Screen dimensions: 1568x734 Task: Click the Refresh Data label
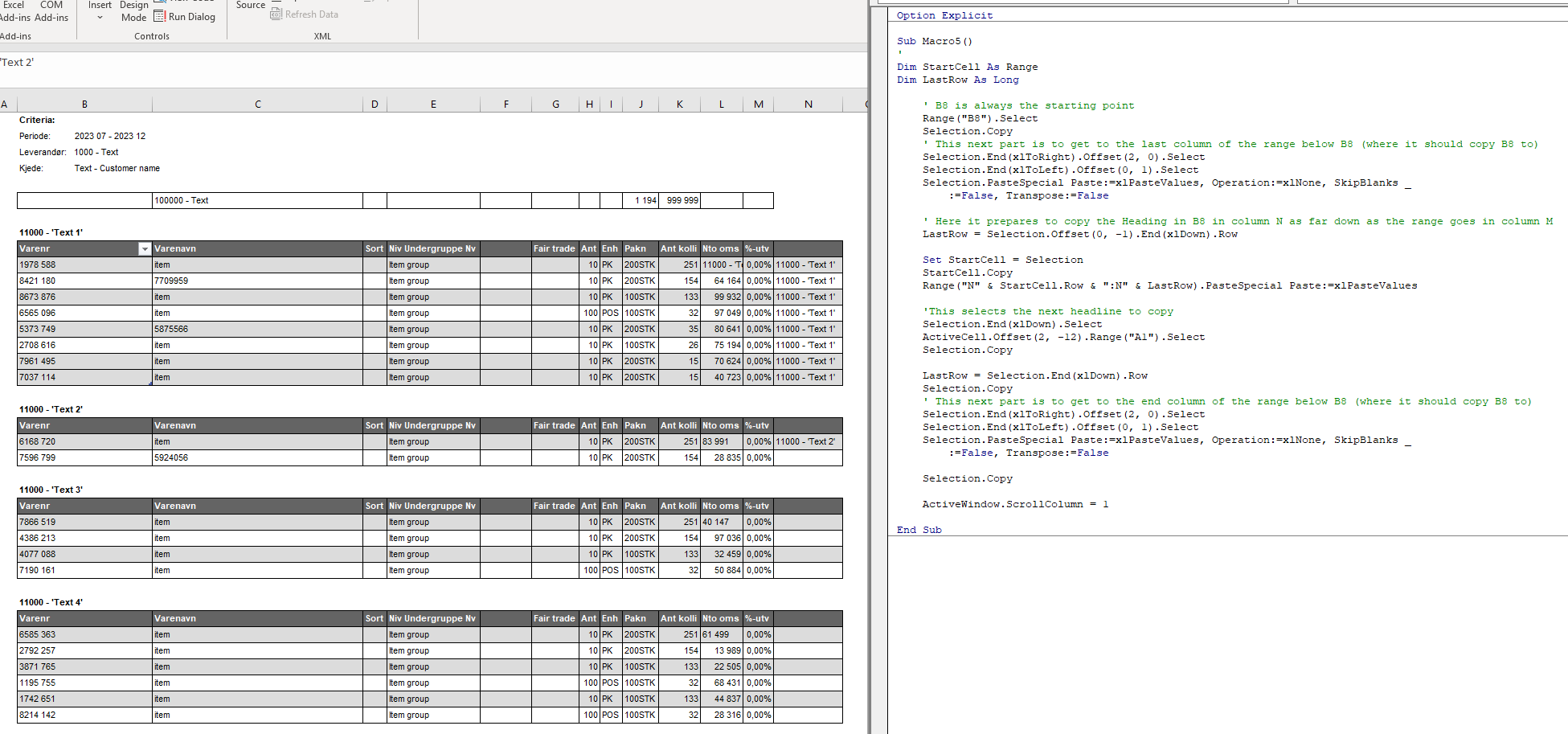312,14
